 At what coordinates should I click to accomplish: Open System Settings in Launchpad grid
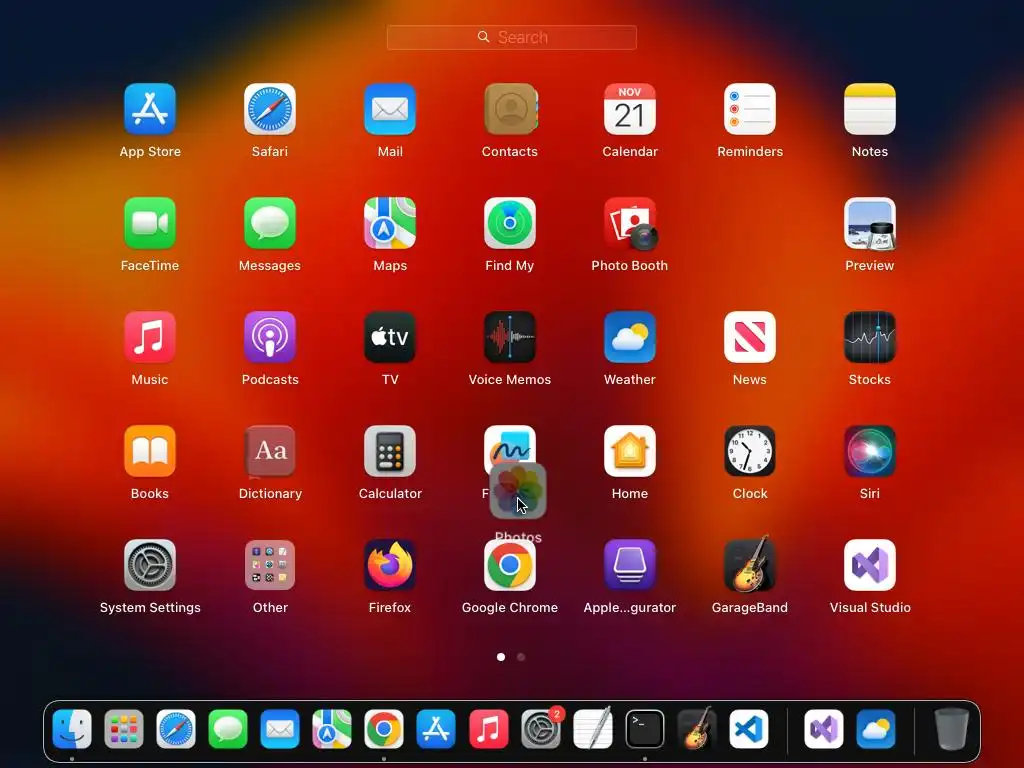(x=150, y=565)
